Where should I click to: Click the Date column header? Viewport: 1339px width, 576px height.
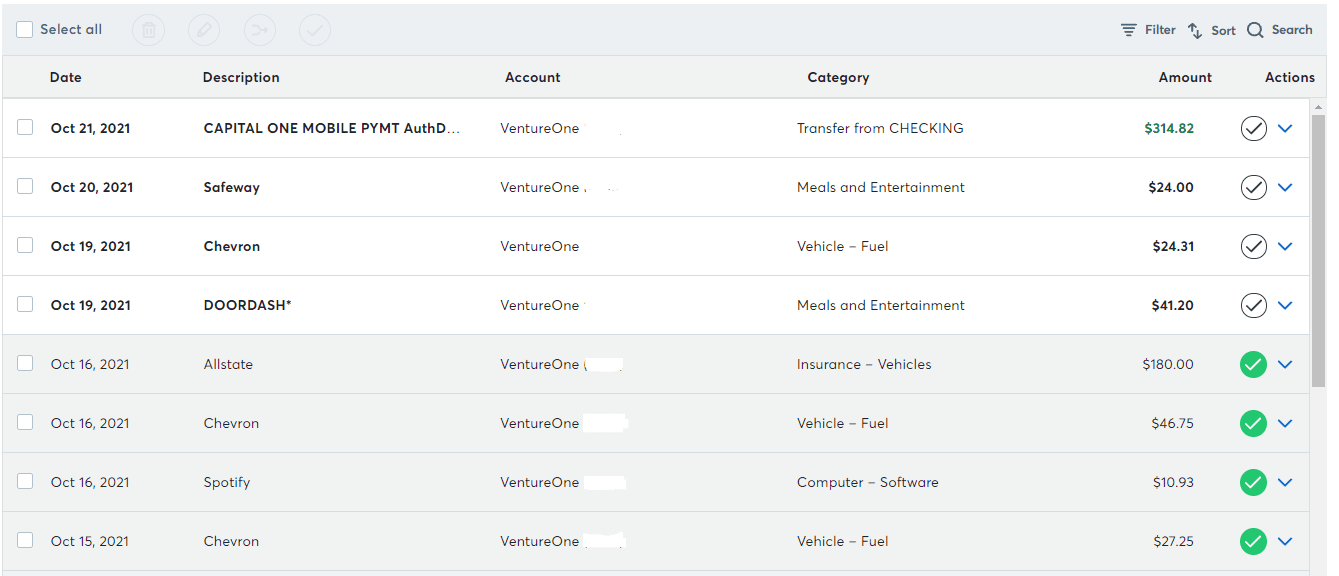[x=66, y=77]
